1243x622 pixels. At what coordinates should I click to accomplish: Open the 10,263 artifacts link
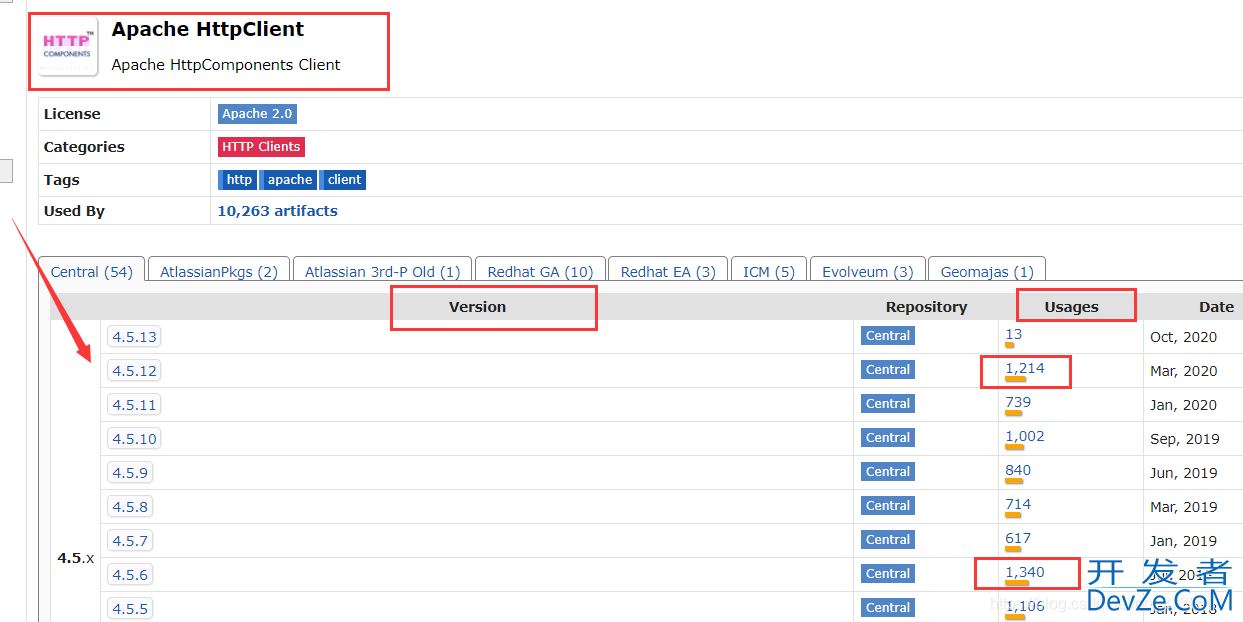(x=278, y=211)
